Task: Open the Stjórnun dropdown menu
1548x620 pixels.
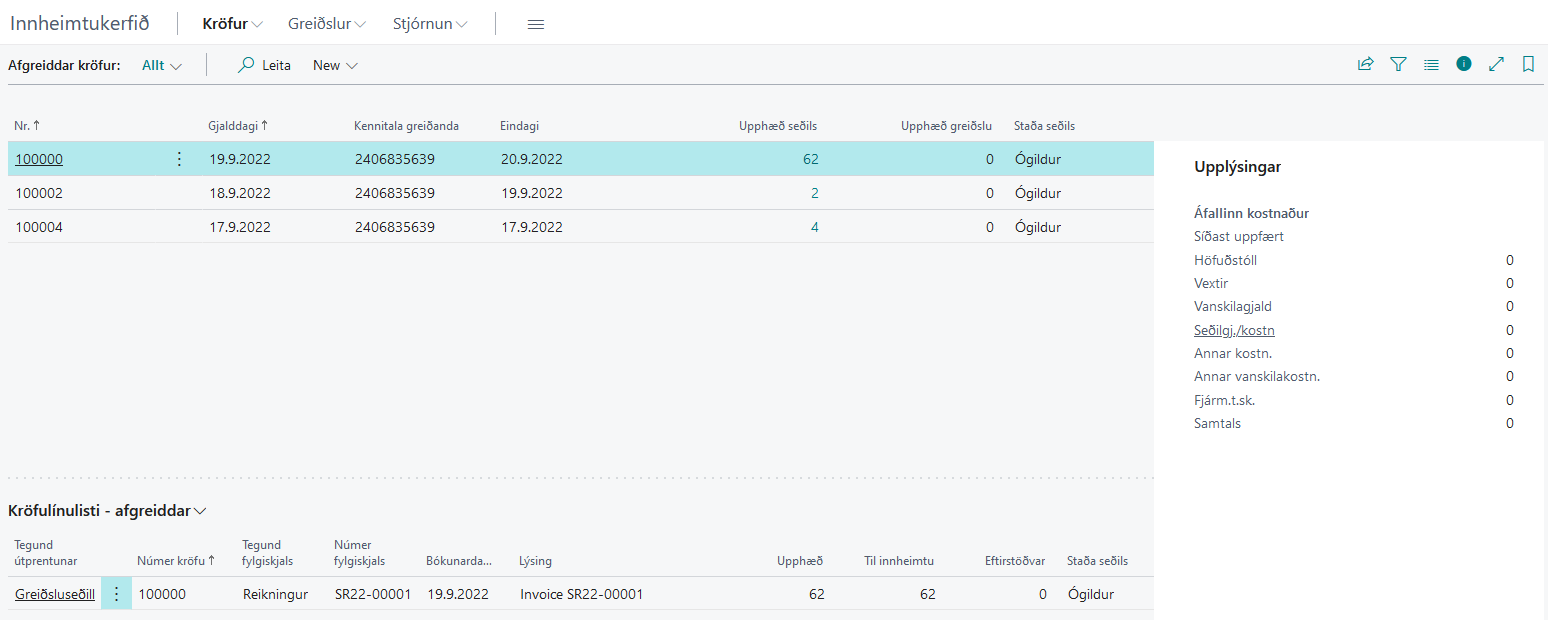Action: pyautogui.click(x=430, y=24)
